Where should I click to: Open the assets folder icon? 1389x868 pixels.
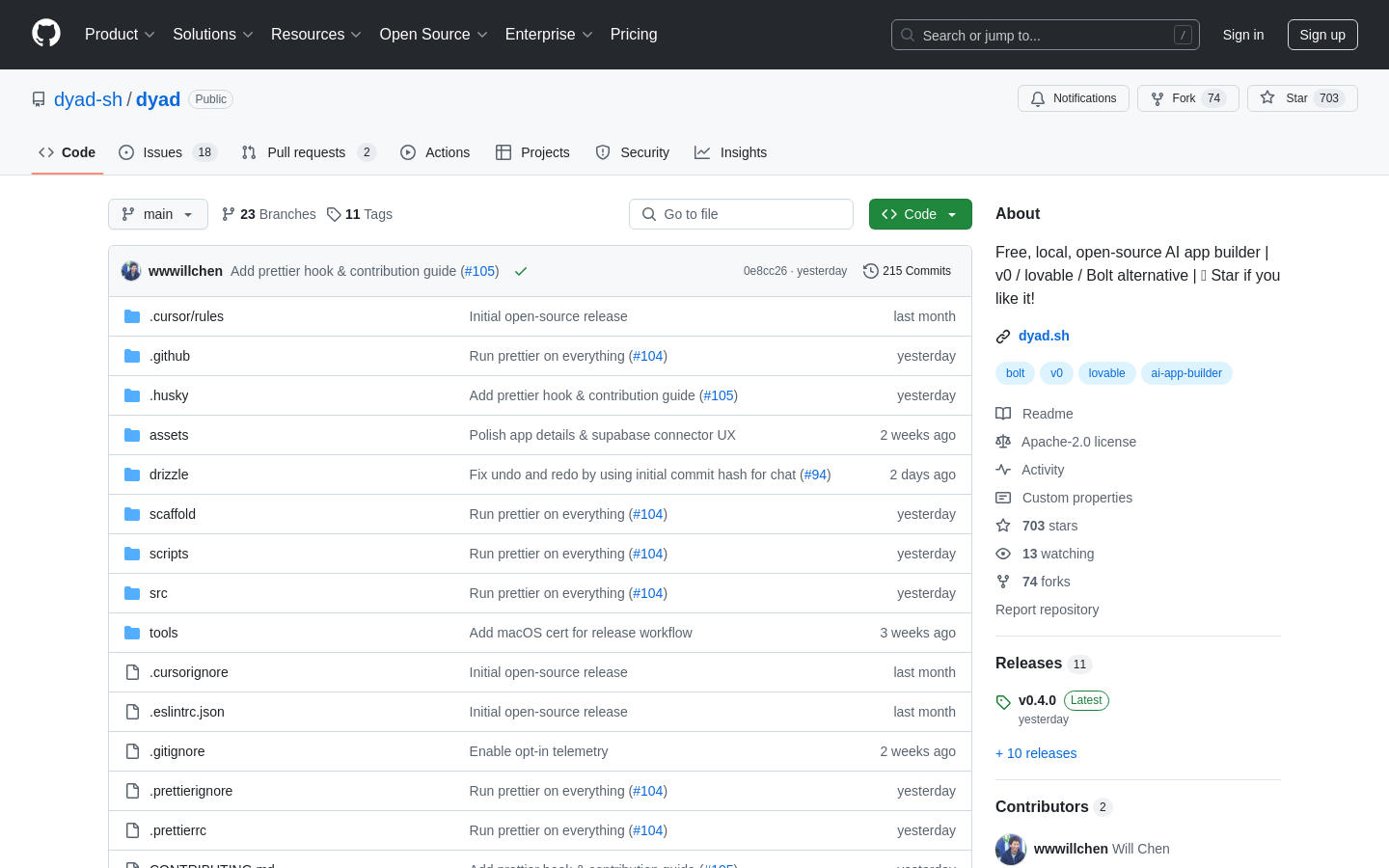(132, 435)
